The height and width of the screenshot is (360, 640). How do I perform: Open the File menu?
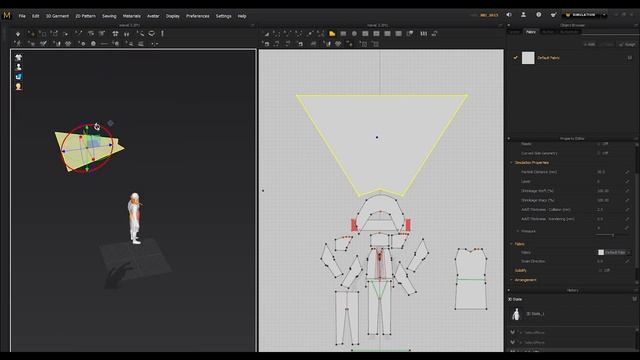tap(22, 16)
